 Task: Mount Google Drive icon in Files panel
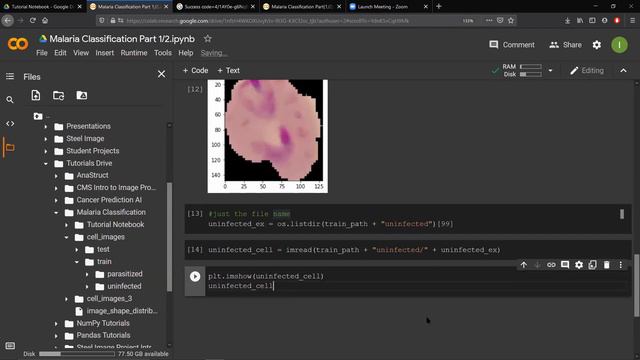point(82,95)
